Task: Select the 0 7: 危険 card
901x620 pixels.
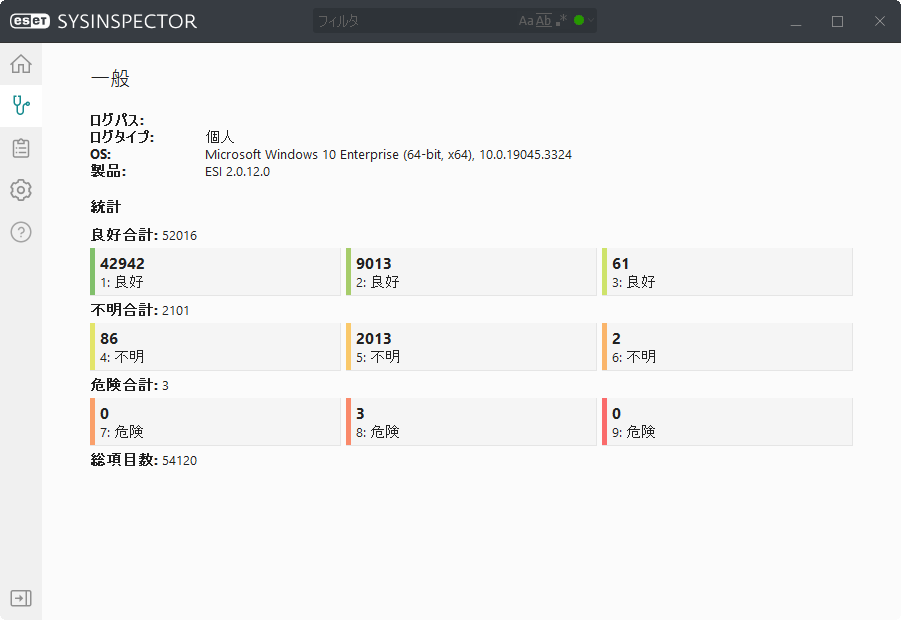Action: (x=215, y=422)
